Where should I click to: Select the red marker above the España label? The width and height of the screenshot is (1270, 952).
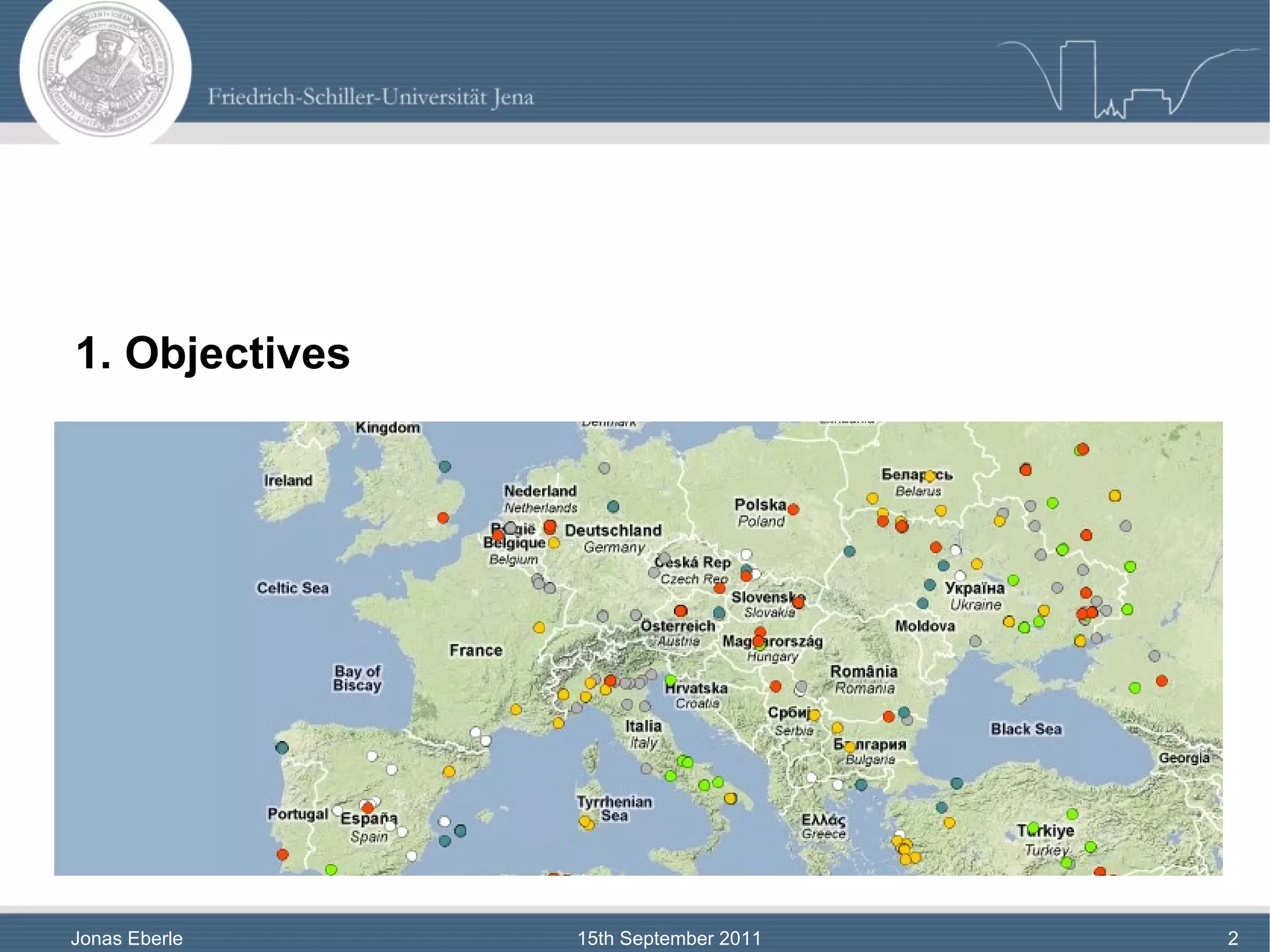(367, 807)
